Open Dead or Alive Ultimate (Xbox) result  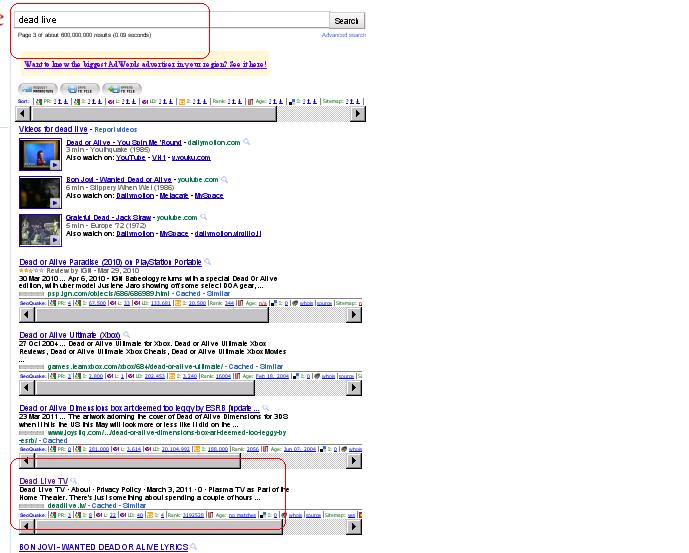(x=70, y=335)
